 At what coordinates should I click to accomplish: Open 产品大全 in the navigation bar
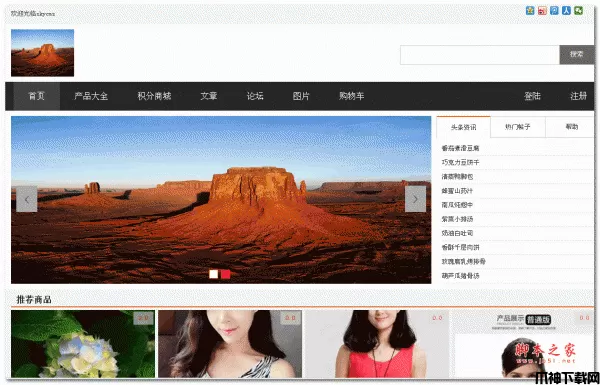pos(91,96)
